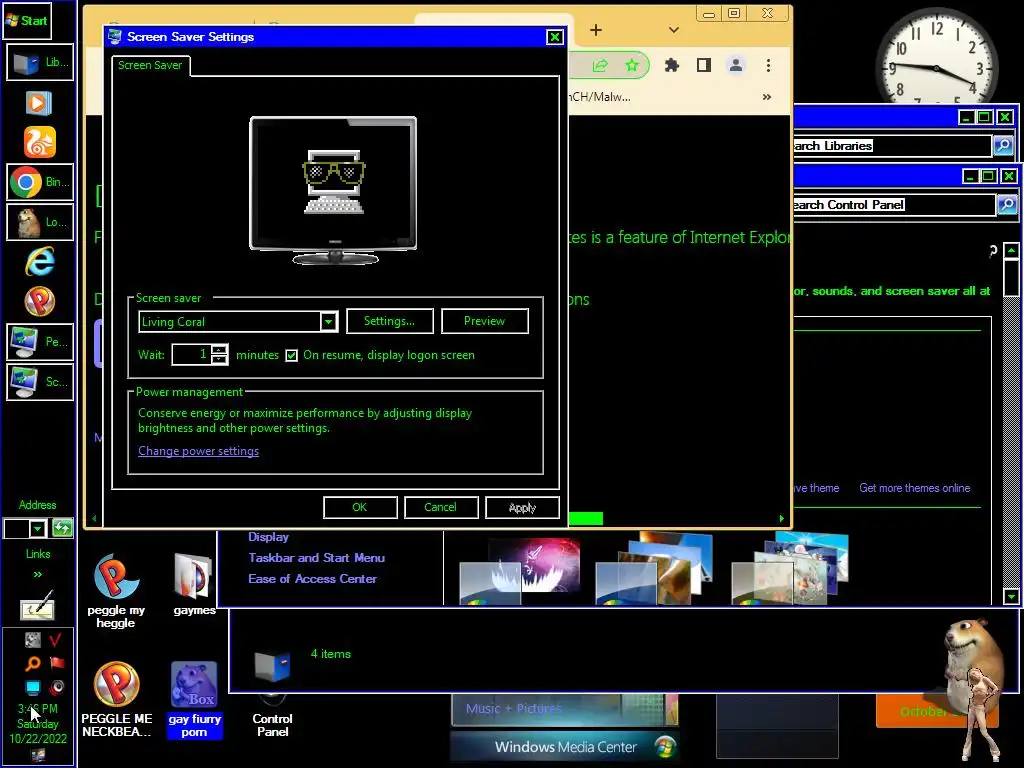Click the Apply button
The height and width of the screenshot is (768, 1024).
[x=522, y=507]
